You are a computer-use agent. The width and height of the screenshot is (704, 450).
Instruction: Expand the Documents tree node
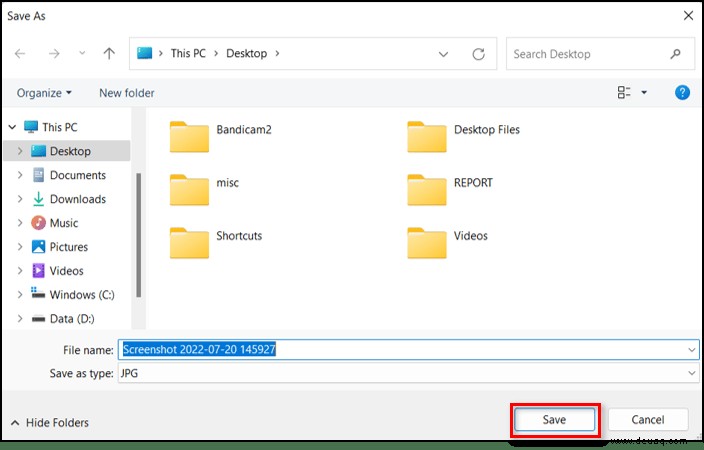point(20,175)
